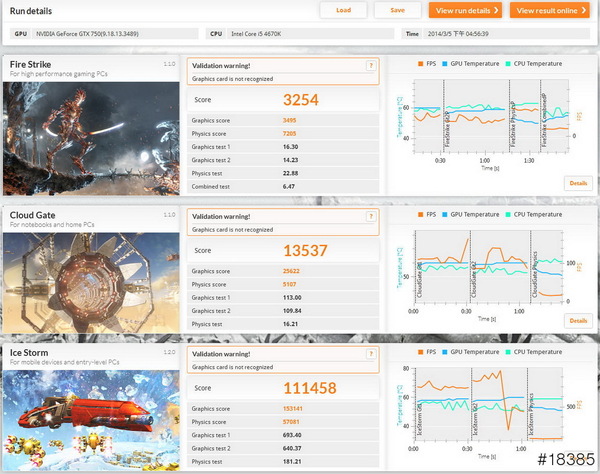Click CPU Temperature green swatch in Cloud Gate legend

(509, 213)
